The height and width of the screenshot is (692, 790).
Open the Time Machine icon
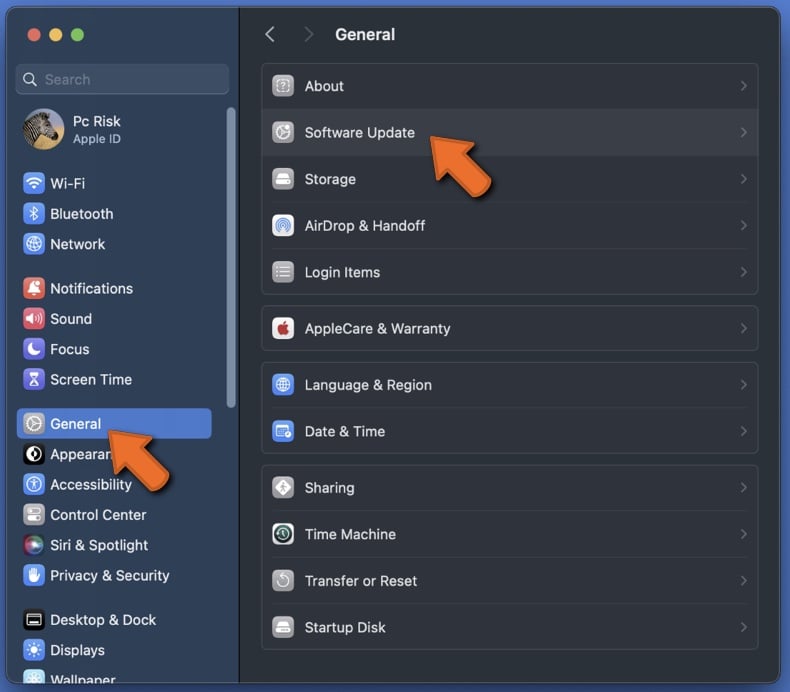(283, 534)
